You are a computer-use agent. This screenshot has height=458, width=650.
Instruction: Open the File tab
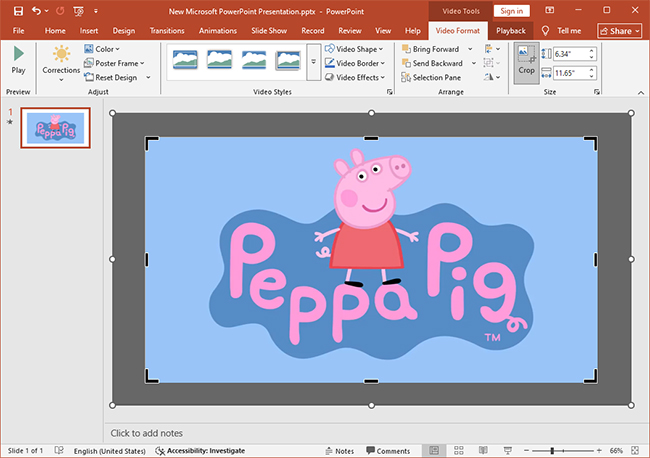click(x=19, y=31)
